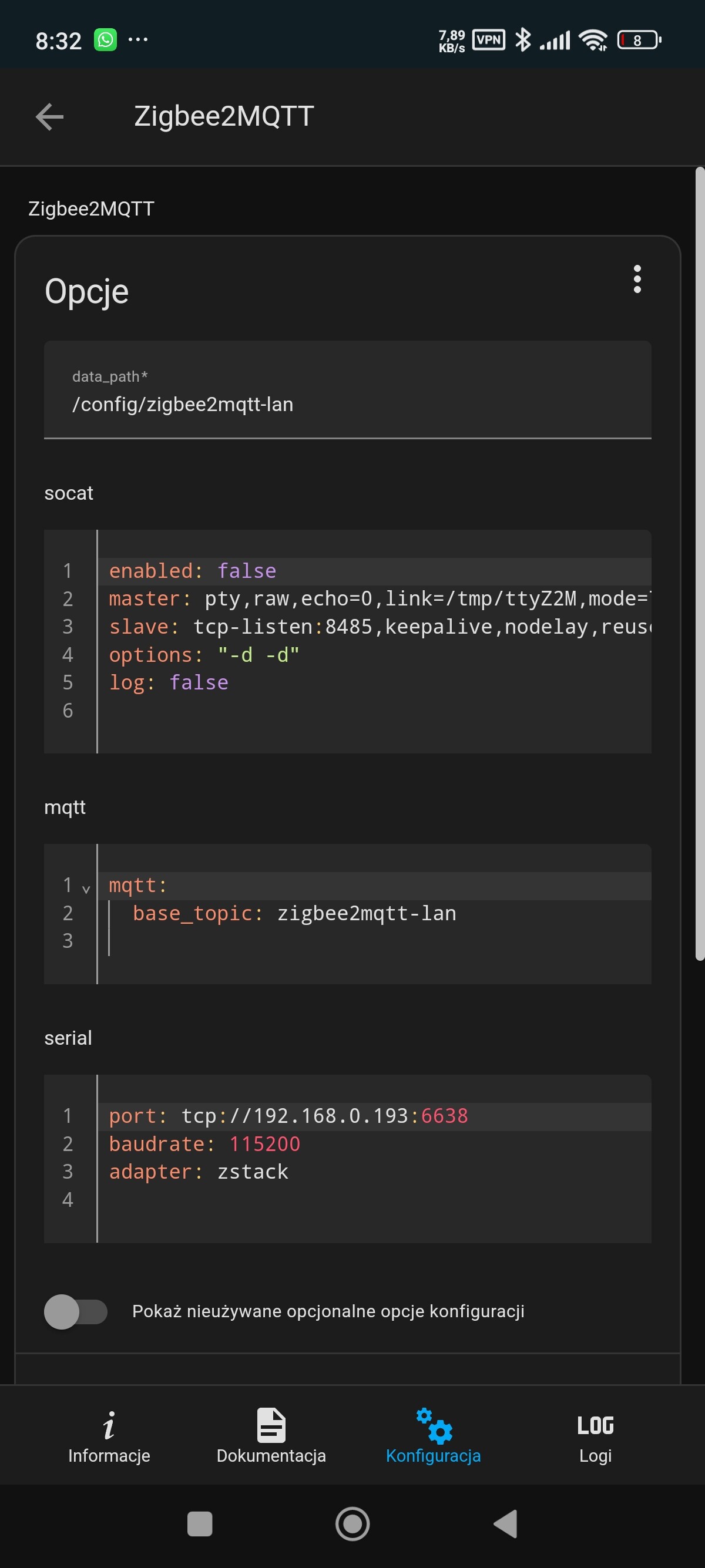705x1568 pixels.
Task: Tap the battery indicator
Action: point(639,40)
